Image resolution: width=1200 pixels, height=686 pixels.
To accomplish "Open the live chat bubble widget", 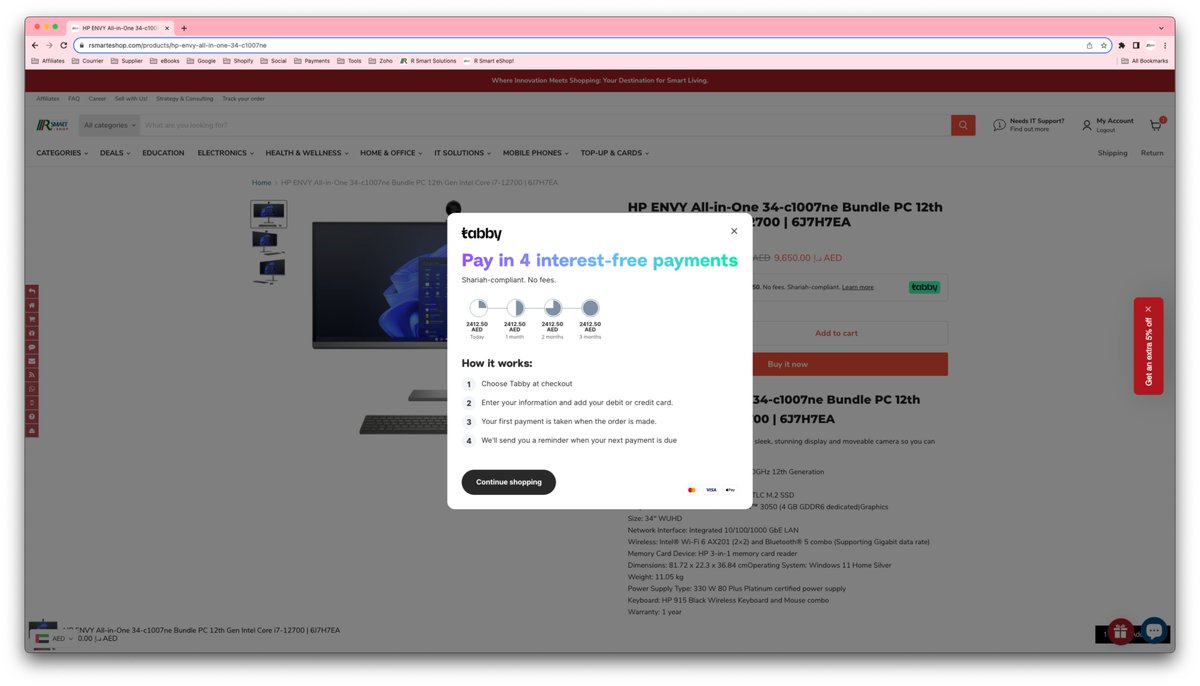I will click(1154, 630).
